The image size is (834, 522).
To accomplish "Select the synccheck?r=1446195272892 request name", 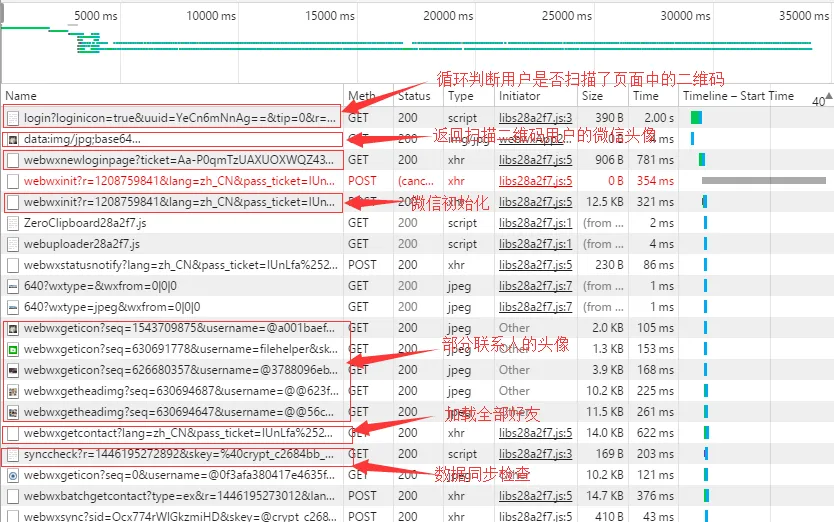I will (179, 454).
